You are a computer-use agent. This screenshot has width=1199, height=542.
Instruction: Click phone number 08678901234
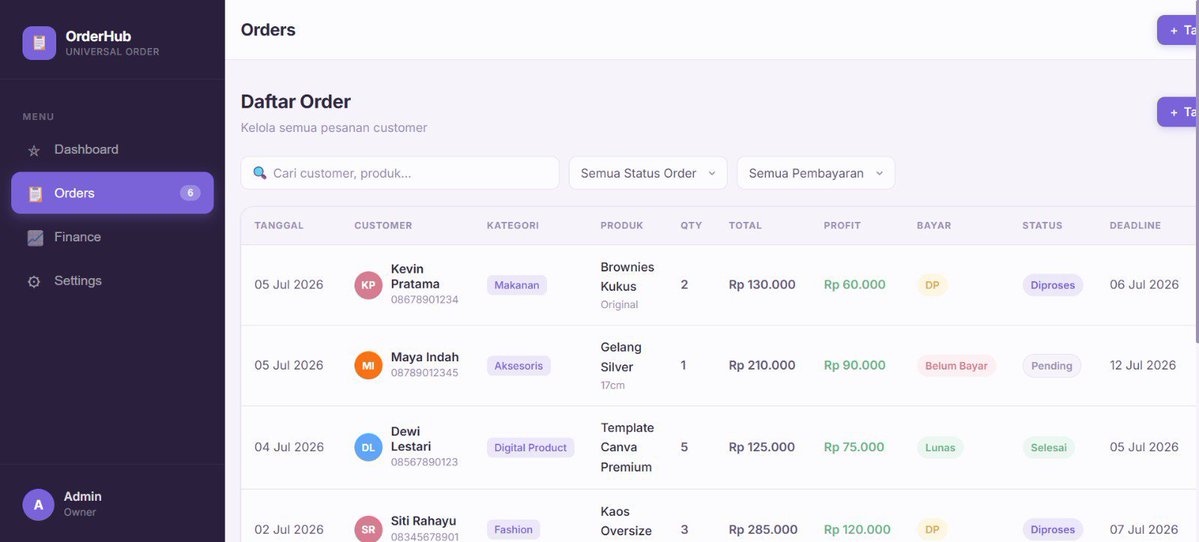[x=424, y=300]
